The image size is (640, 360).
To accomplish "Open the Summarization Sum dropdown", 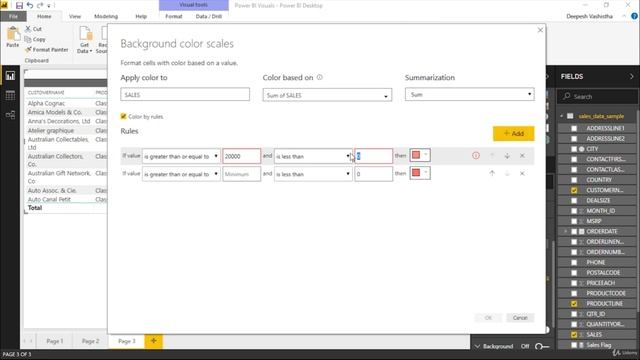I will pyautogui.click(x=469, y=94).
